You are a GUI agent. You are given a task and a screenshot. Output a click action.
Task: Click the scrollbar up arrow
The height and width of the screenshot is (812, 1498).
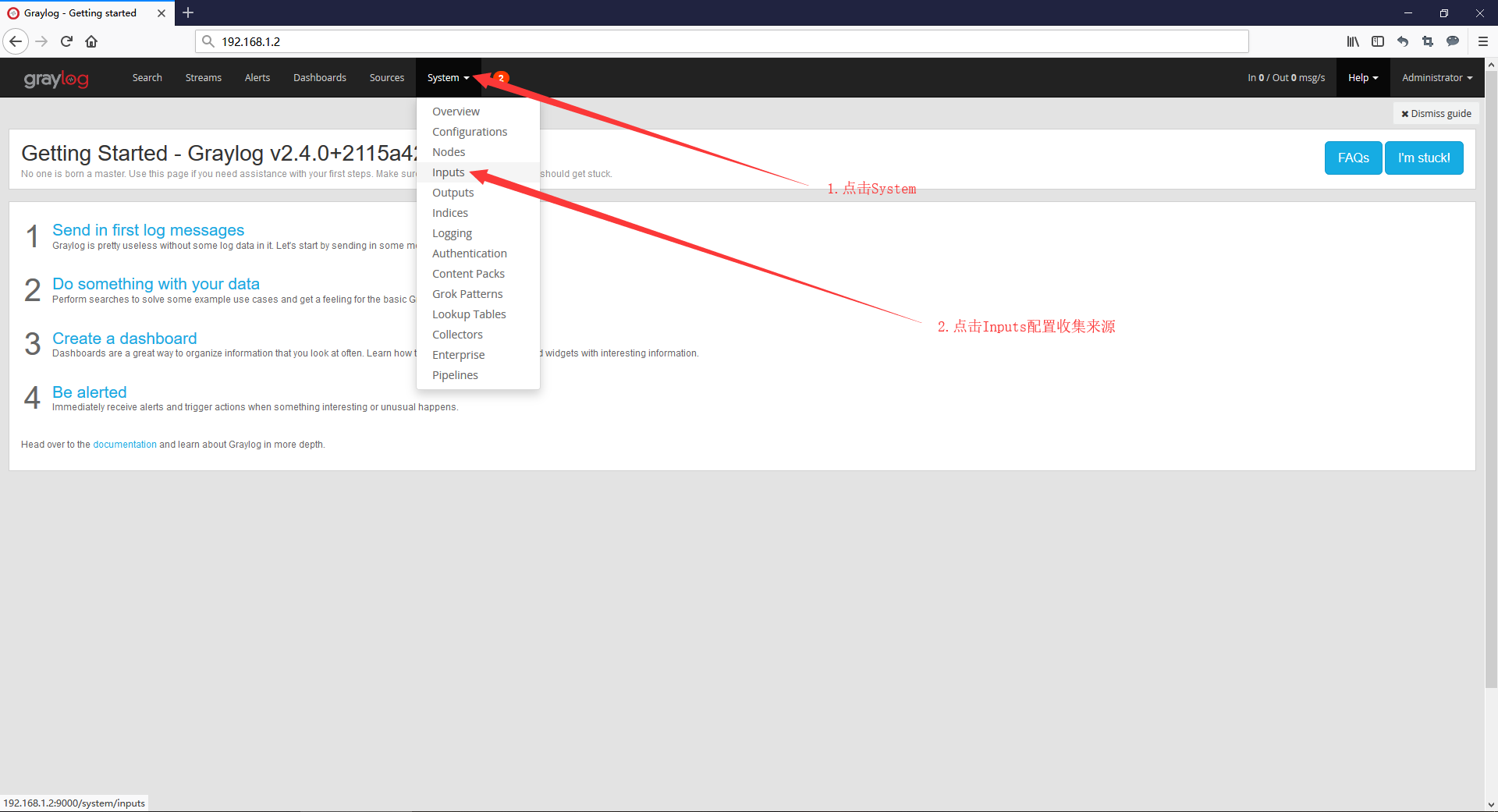[1491, 65]
